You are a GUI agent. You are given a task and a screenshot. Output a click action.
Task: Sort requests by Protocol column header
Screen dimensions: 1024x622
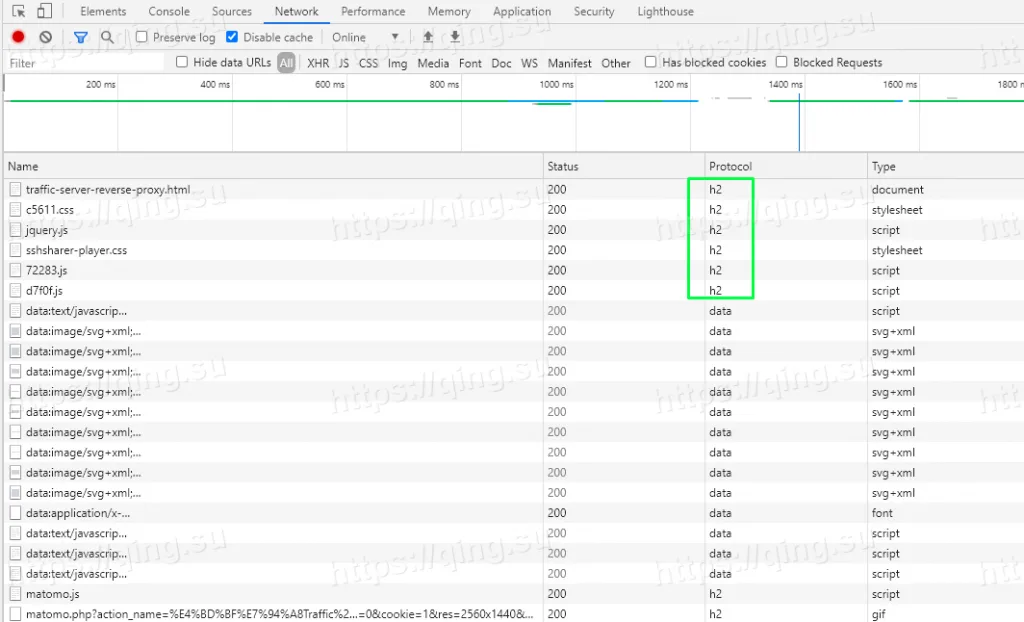(730, 166)
